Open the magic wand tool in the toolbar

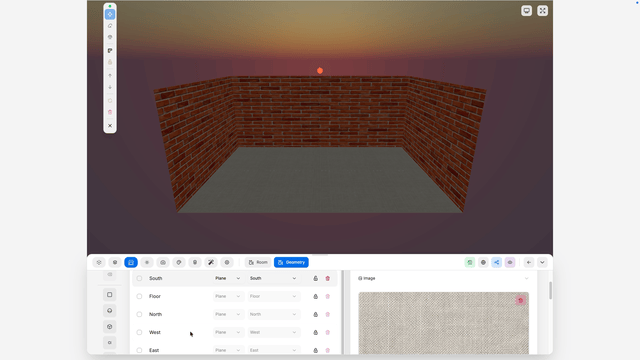[211, 262]
